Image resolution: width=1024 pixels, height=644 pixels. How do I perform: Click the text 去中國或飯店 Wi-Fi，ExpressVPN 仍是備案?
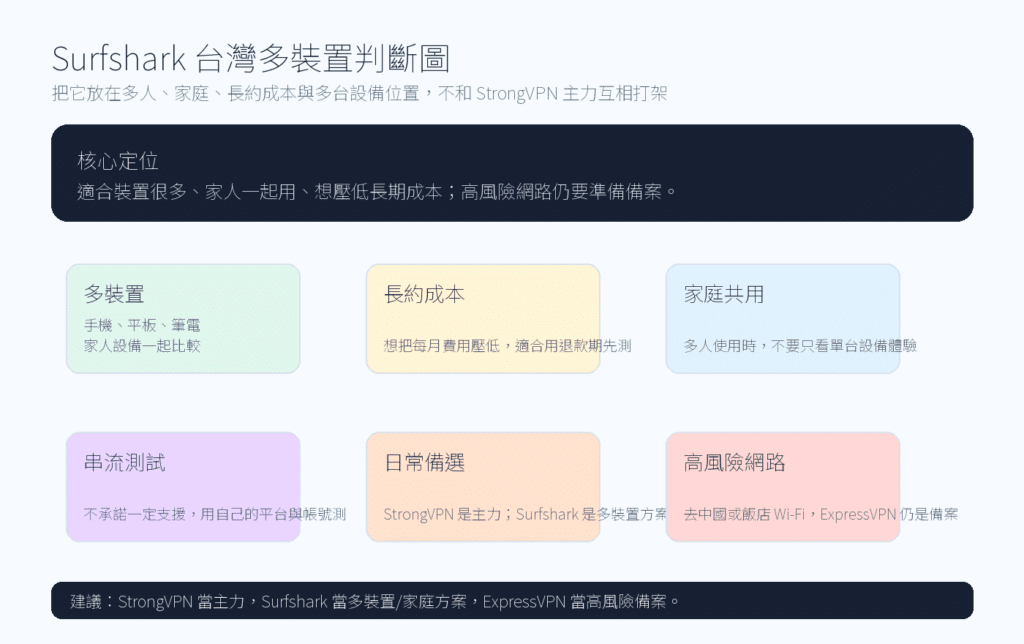(821, 514)
